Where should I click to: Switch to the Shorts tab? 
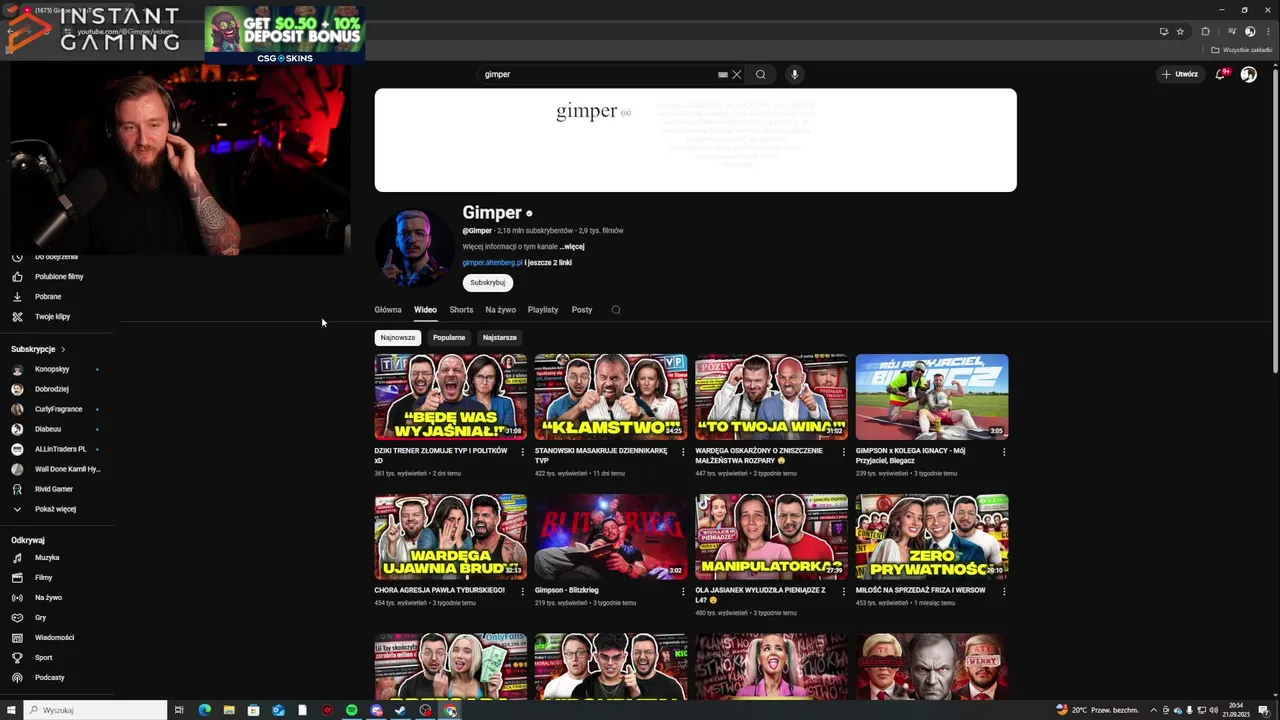tap(461, 310)
